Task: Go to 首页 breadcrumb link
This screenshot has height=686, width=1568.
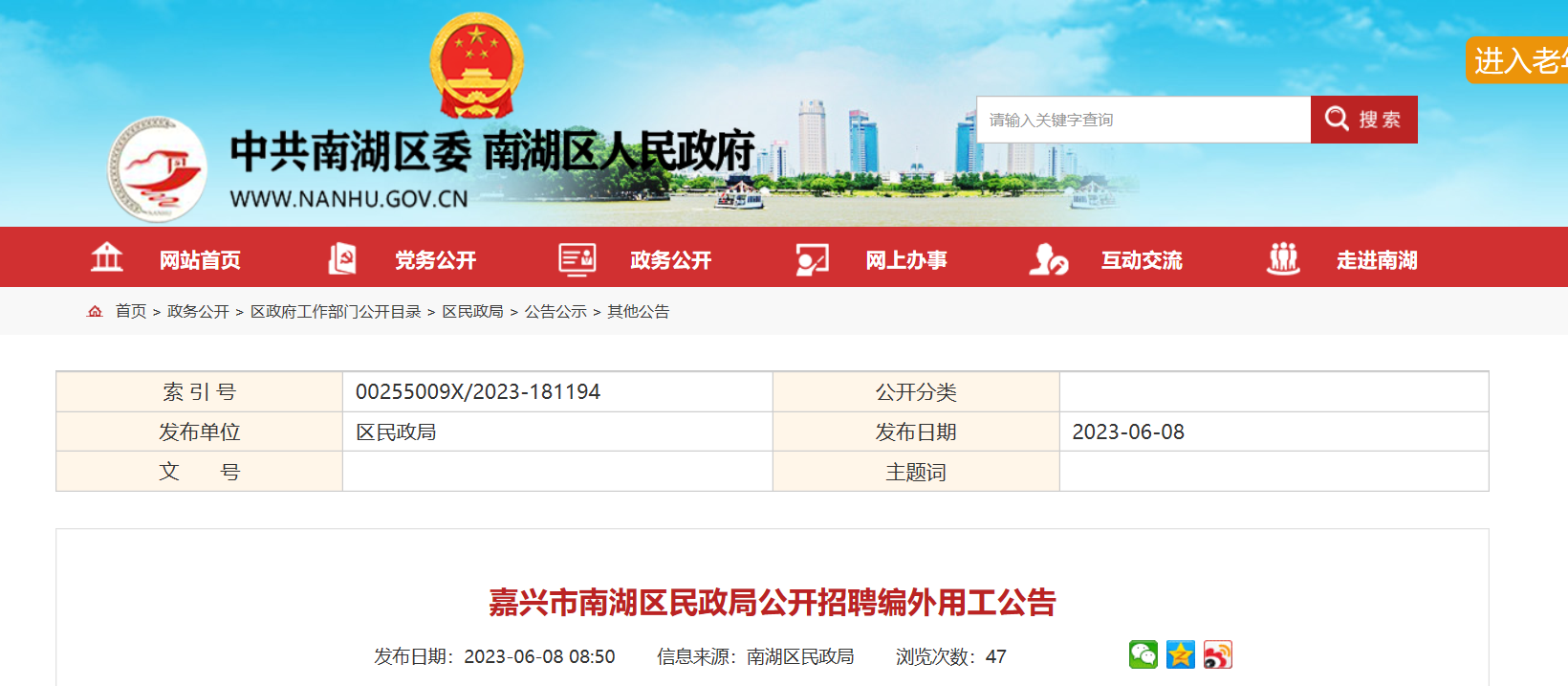Action: (x=131, y=312)
